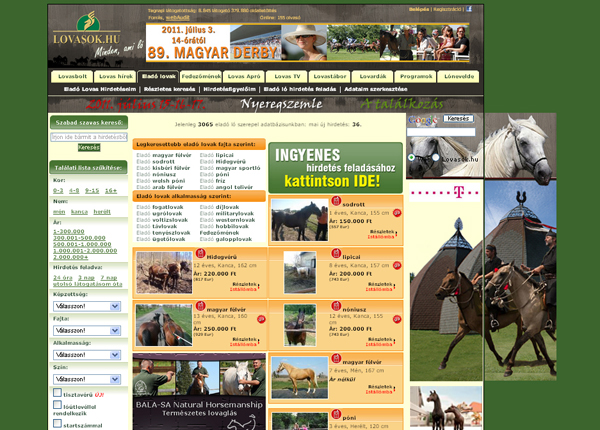Click the Facebook icon in the header
600x430 pixels.
(x=469, y=9)
